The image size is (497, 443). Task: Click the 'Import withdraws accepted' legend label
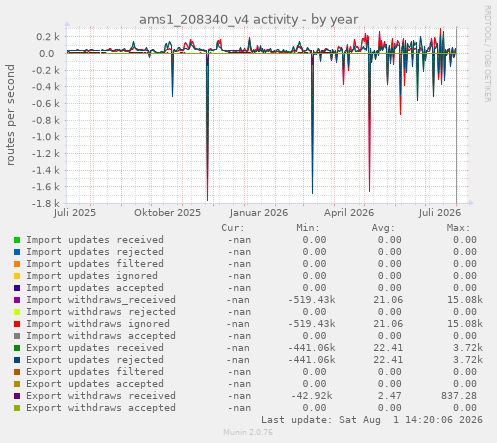pyautogui.click(x=101, y=336)
